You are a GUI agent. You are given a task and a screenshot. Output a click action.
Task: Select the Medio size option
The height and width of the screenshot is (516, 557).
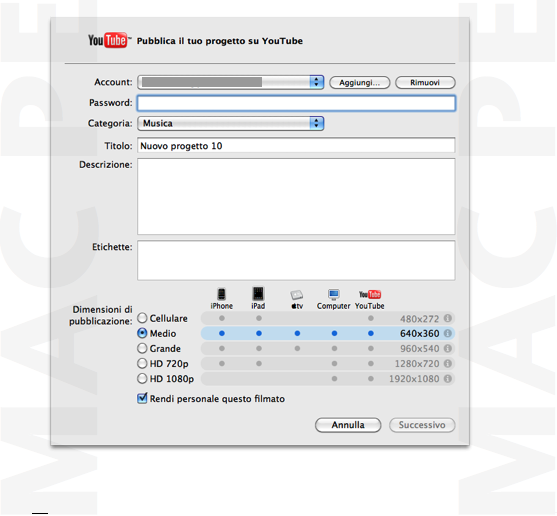(x=142, y=333)
